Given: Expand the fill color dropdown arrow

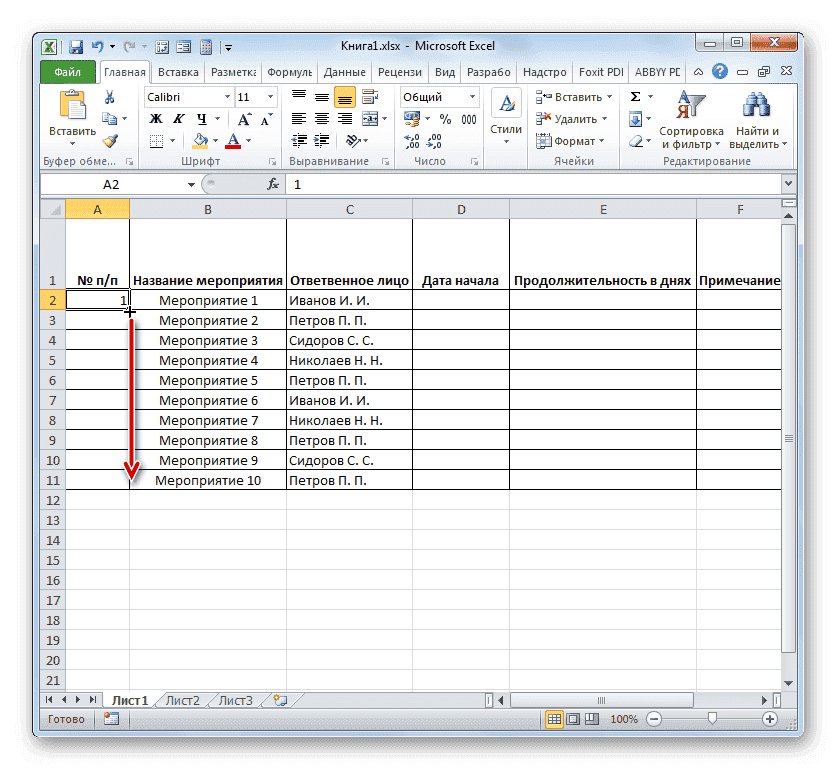Looking at the screenshot, I should [216, 140].
